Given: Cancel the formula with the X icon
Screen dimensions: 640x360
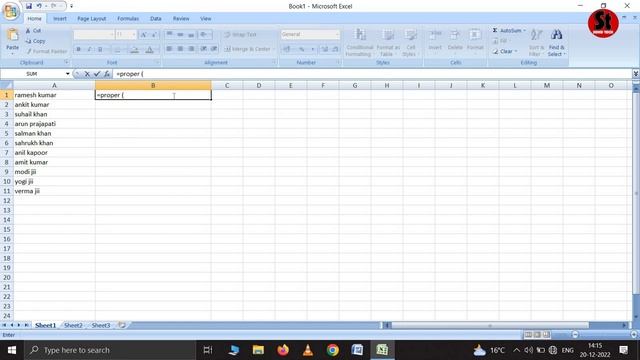Looking at the screenshot, I should point(87,74).
